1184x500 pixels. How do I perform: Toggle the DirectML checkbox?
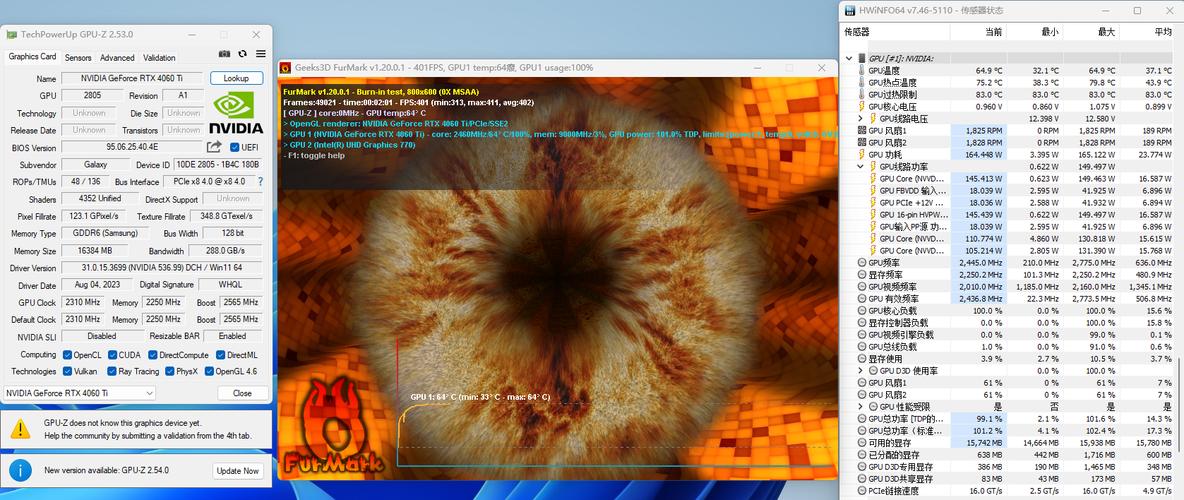pos(220,355)
